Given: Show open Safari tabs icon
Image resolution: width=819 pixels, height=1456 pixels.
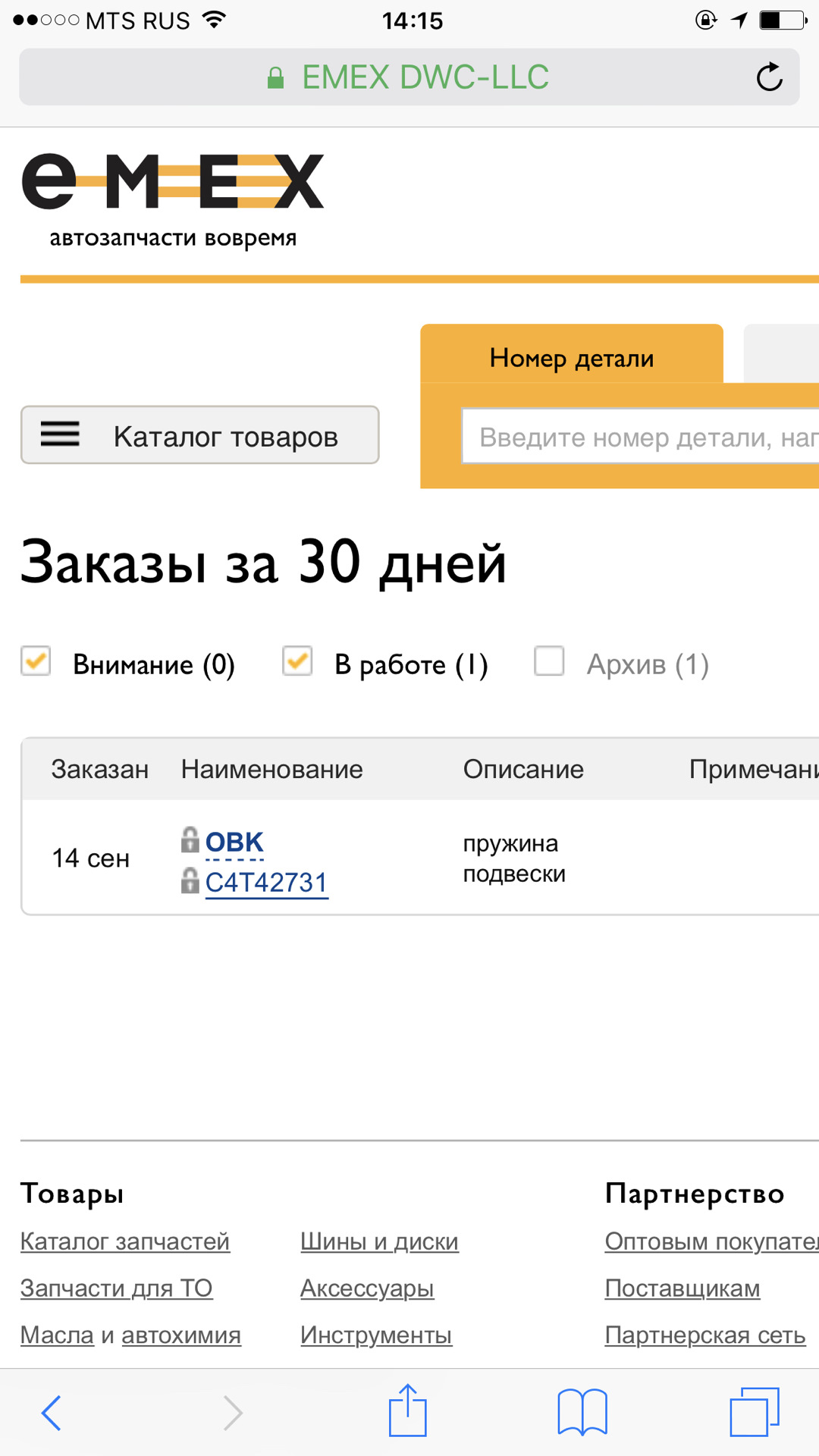Looking at the screenshot, I should (755, 1412).
